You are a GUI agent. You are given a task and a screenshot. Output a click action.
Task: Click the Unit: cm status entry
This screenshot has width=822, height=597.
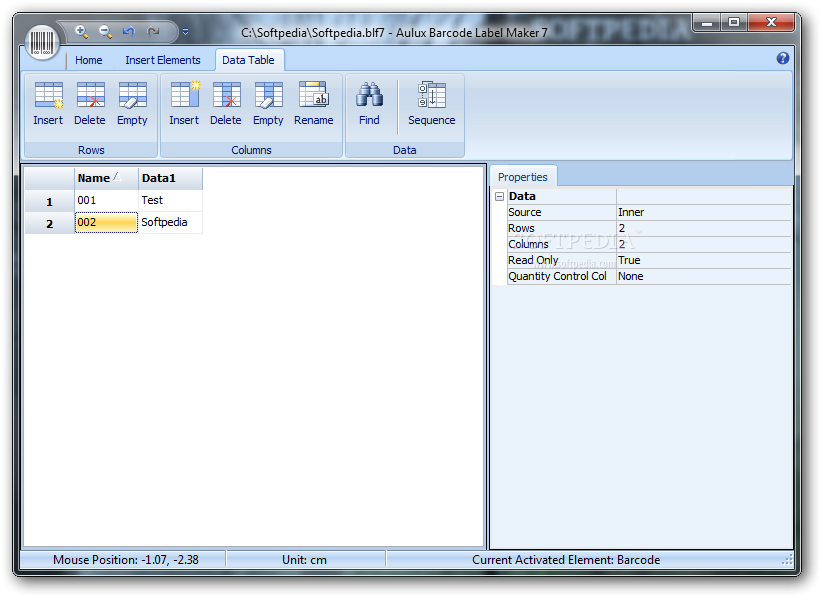point(305,560)
